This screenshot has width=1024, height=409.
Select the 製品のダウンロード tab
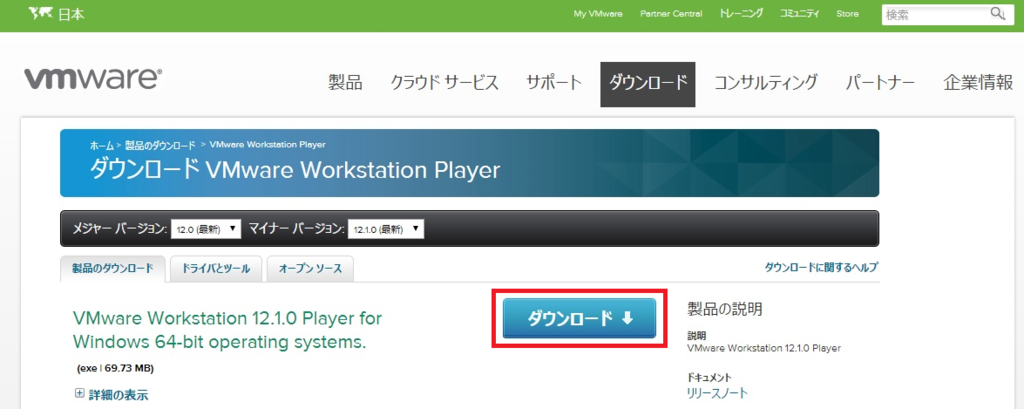click(113, 269)
